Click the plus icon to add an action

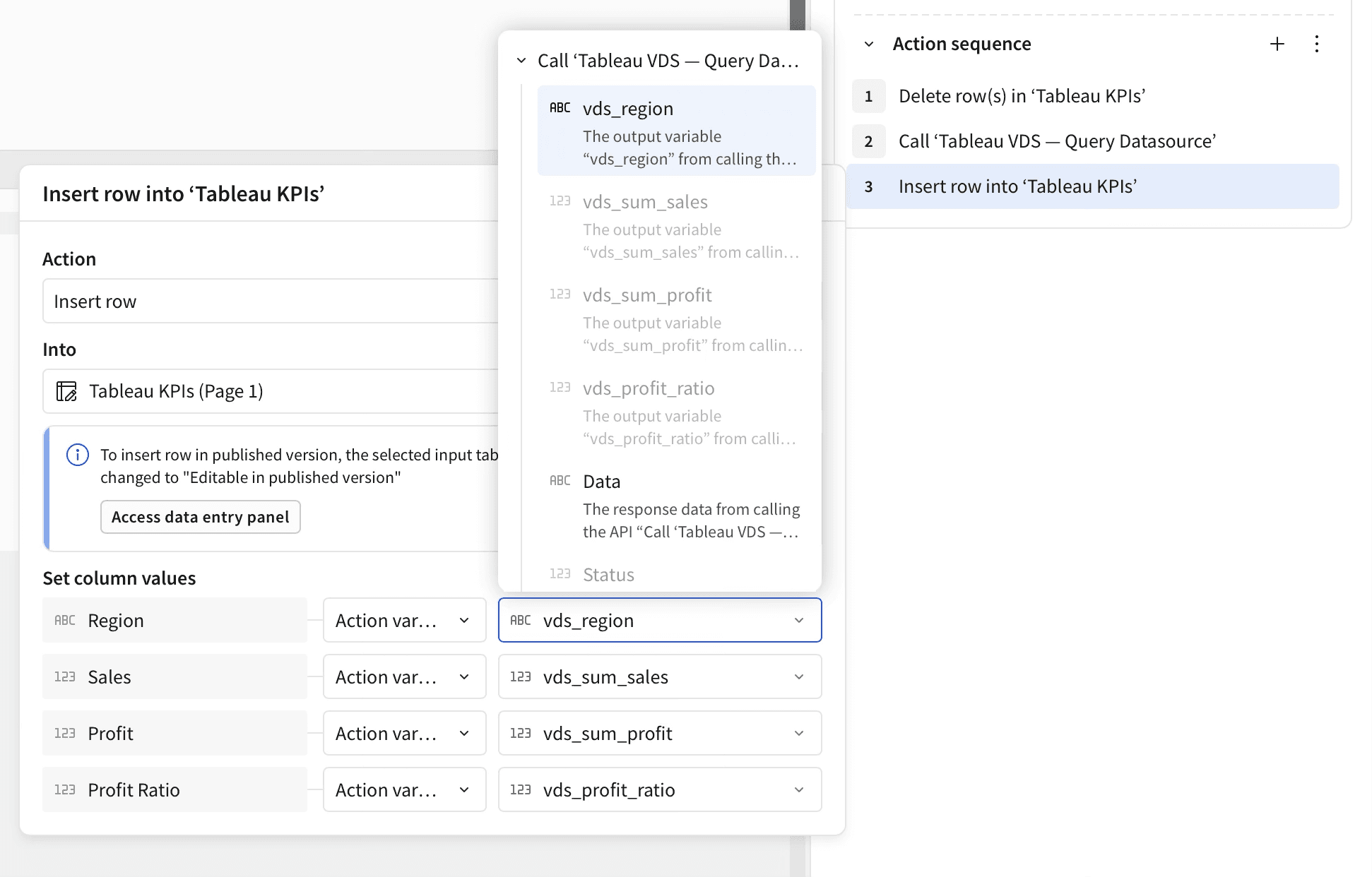(x=1277, y=44)
